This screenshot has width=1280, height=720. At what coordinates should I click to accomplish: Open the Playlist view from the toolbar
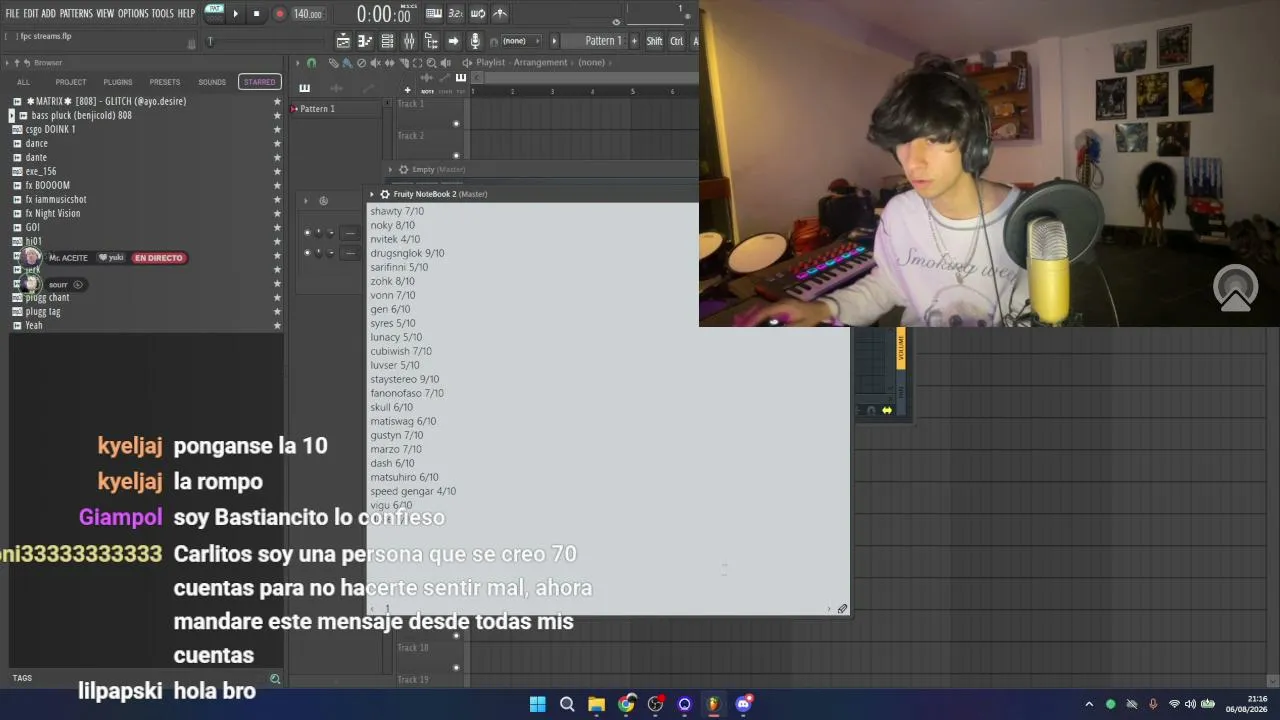tap(343, 41)
